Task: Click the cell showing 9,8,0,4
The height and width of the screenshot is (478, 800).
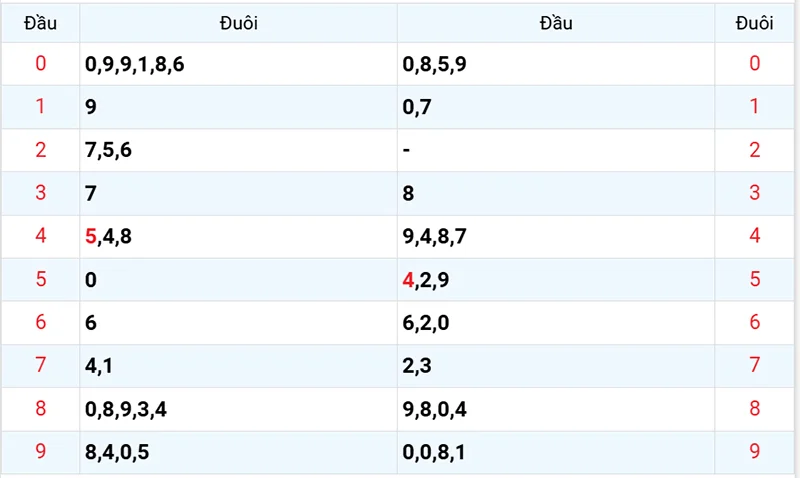Action: tap(434, 409)
